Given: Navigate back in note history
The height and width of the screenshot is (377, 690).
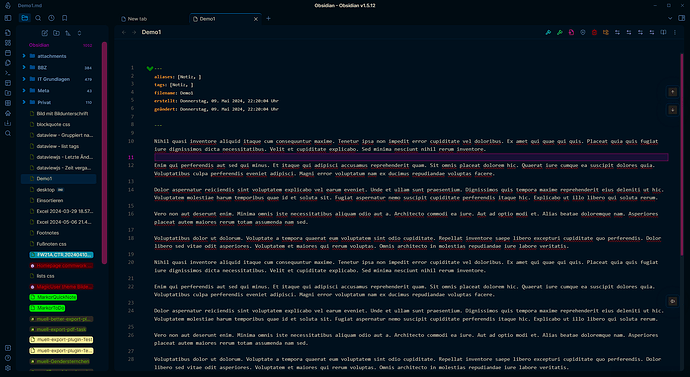Looking at the screenshot, I should (x=124, y=33).
